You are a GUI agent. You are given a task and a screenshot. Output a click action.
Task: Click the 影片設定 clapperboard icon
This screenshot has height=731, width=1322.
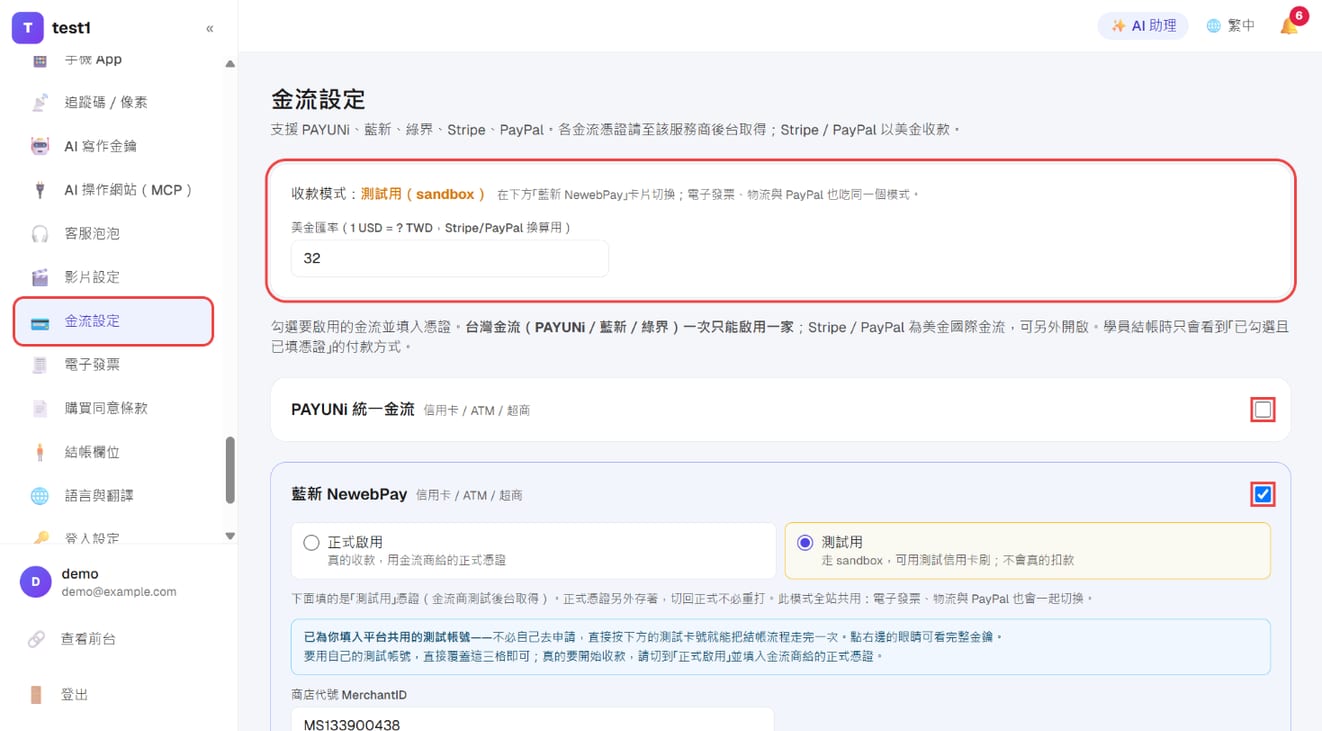click(40, 277)
